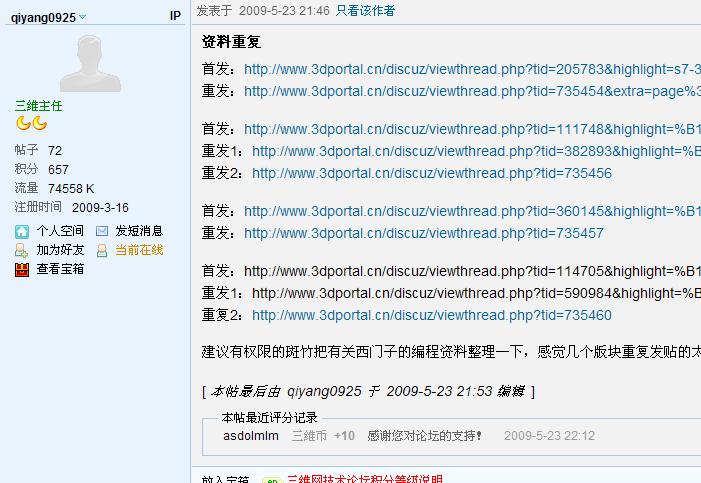Click the 发短消息 envelope icon

tap(102, 231)
